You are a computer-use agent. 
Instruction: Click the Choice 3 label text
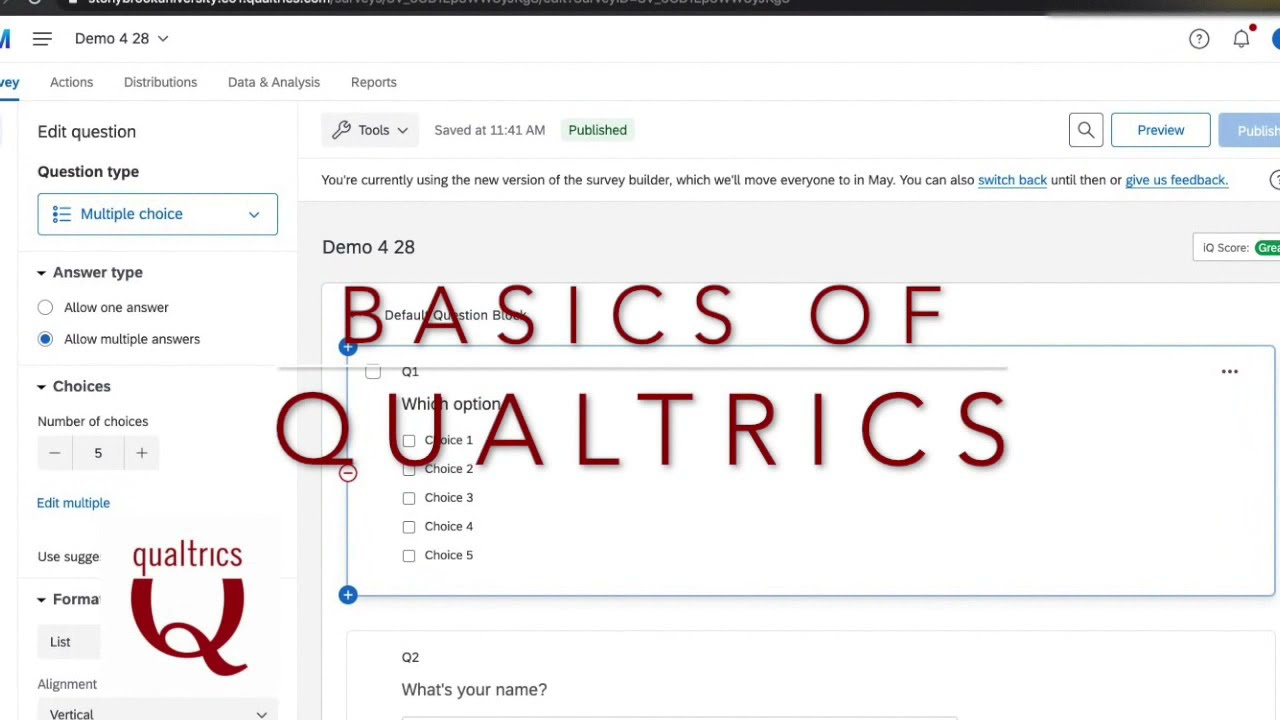(x=448, y=498)
